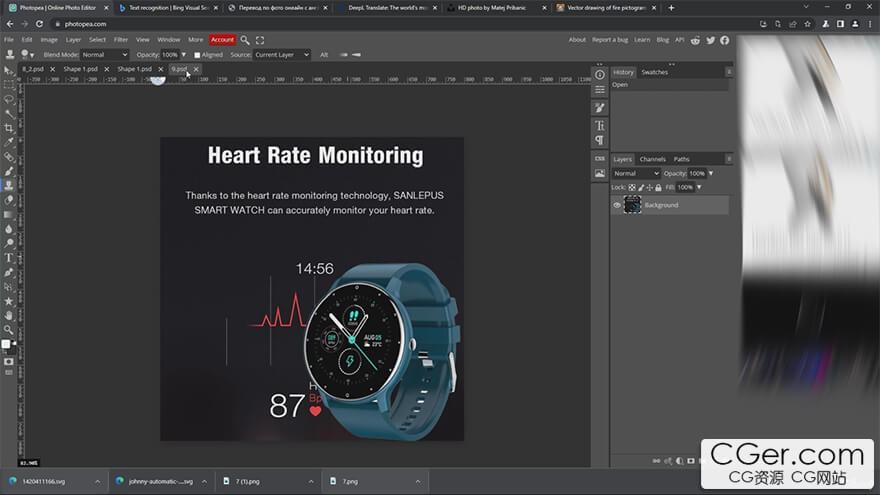This screenshot has width=880, height=495.
Task: Switch to the Paths tab
Action: pyautogui.click(x=681, y=159)
